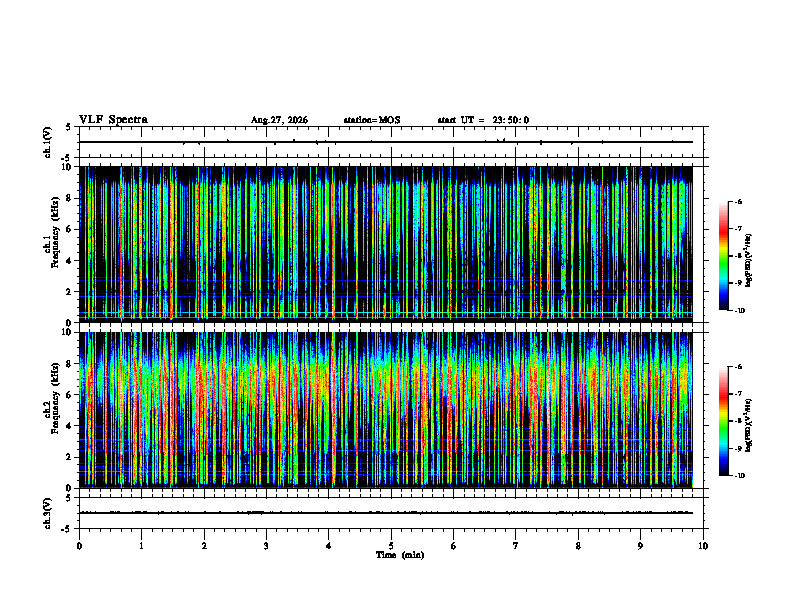
Task: Click the ch.2 spectrogram color scale bar
Action: (x=723, y=421)
